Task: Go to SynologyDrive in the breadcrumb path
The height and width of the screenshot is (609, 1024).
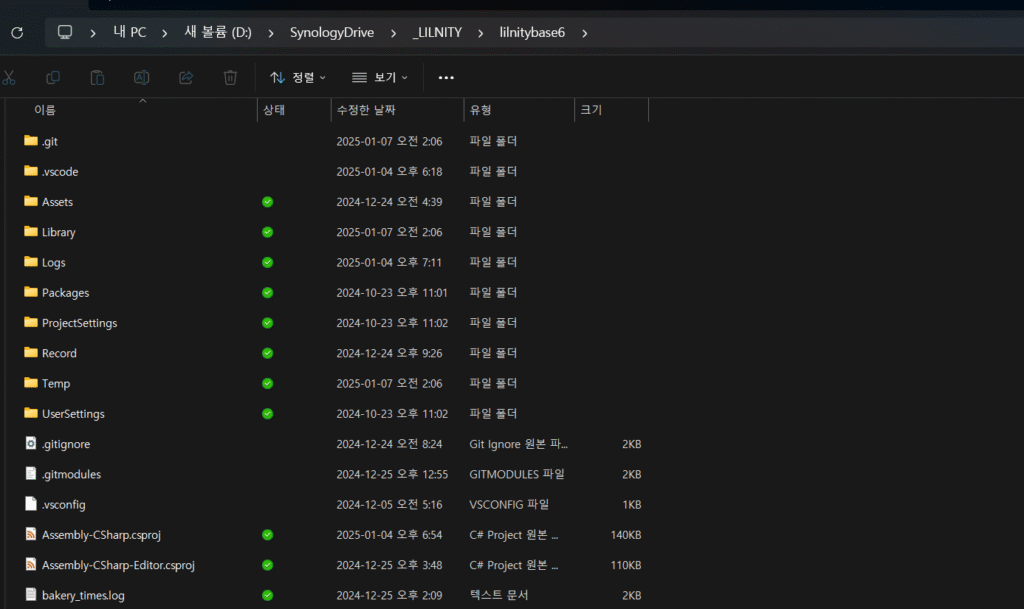Action: pos(331,33)
